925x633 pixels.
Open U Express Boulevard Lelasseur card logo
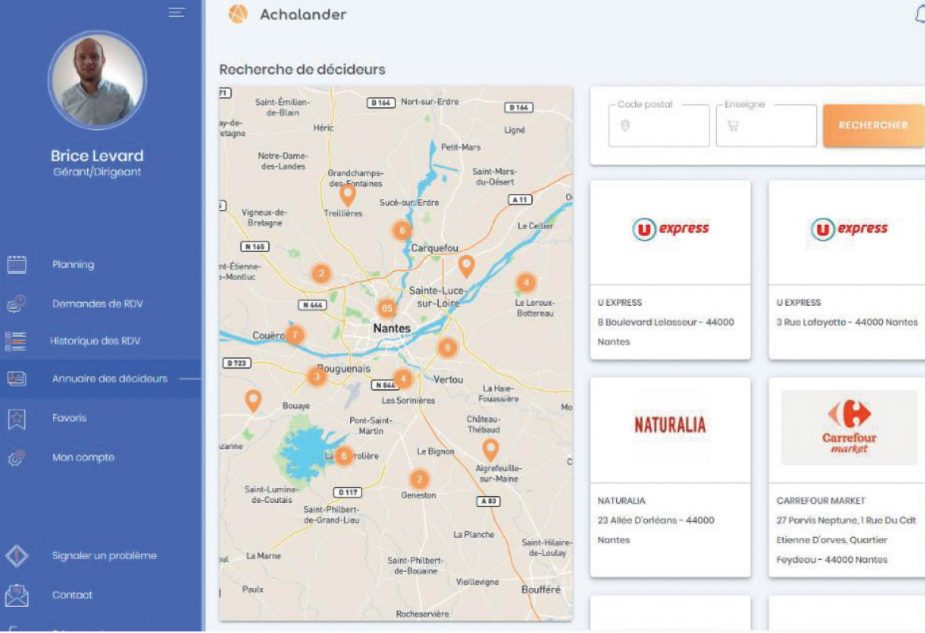point(671,229)
